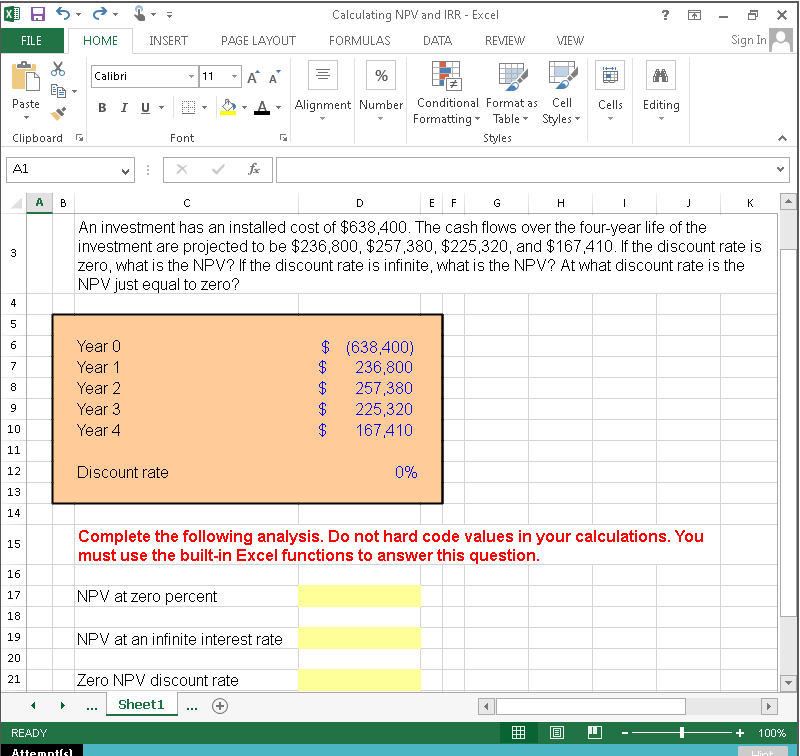The width and height of the screenshot is (800, 756).
Task: Open the Font dialog launcher
Action: [x=283, y=138]
